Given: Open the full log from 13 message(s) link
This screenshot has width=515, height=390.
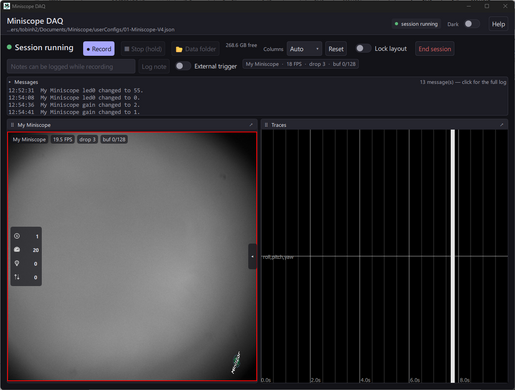Looking at the screenshot, I should click(463, 82).
